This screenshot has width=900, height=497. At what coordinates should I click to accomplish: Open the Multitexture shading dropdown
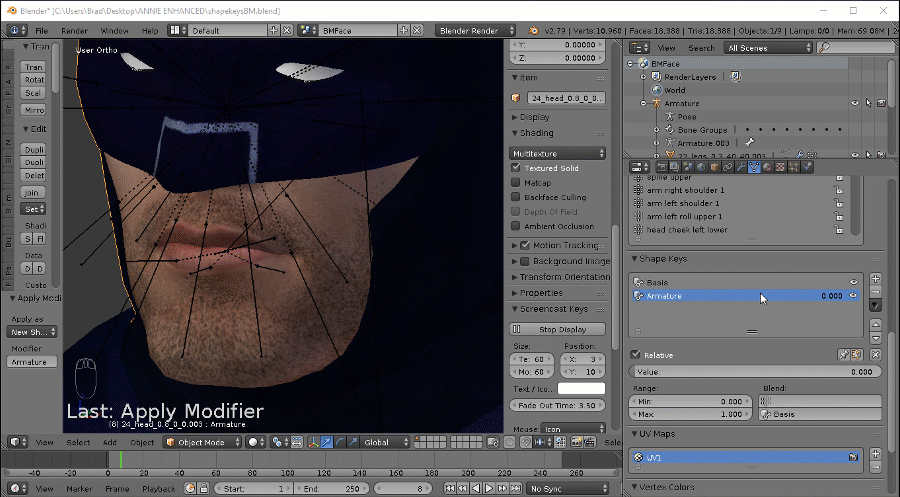pyautogui.click(x=558, y=153)
